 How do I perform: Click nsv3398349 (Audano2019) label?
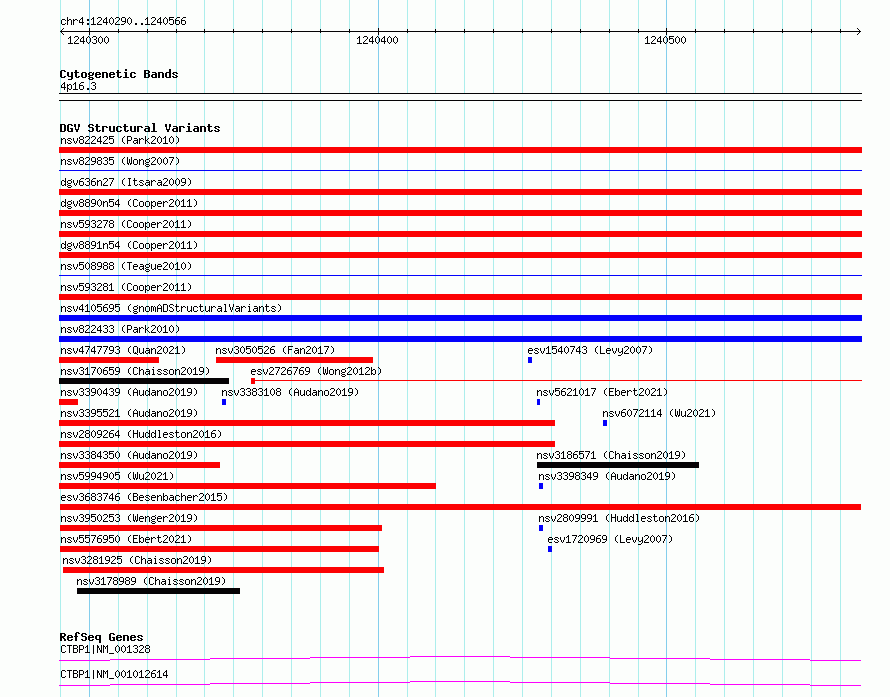(607, 476)
